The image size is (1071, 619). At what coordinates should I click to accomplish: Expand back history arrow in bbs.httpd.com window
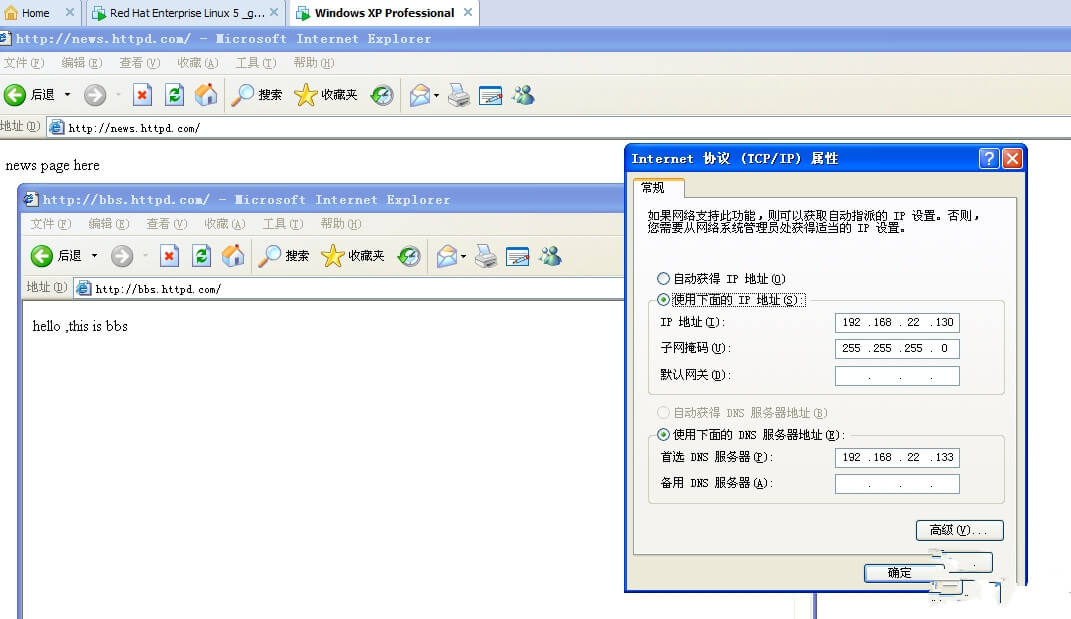(x=95, y=256)
